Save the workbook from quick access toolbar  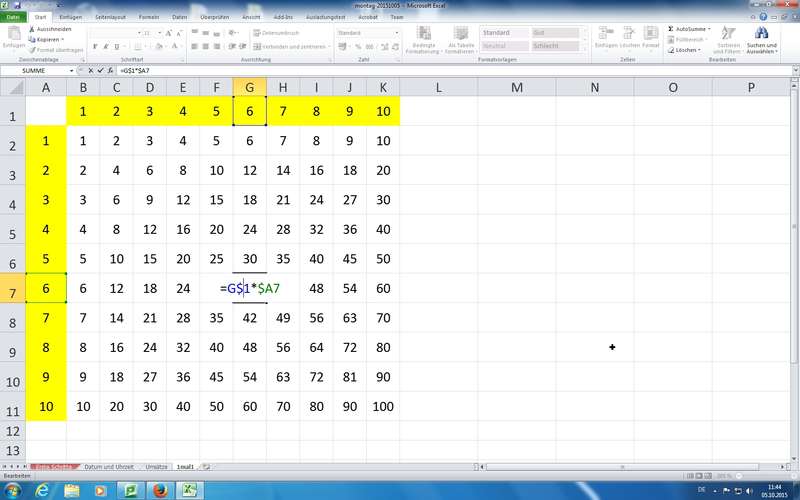(17, 5)
